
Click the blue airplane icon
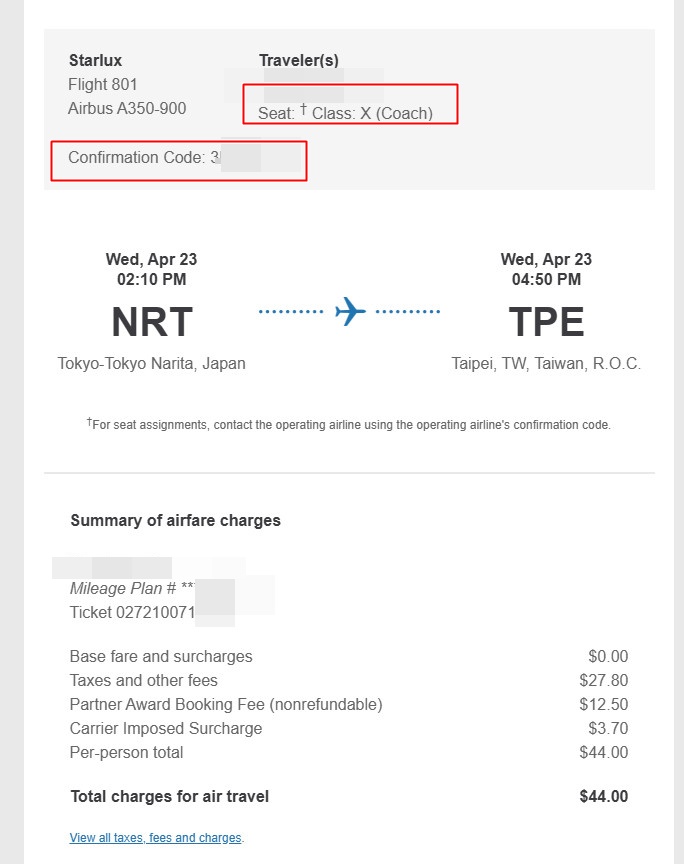pos(350,311)
